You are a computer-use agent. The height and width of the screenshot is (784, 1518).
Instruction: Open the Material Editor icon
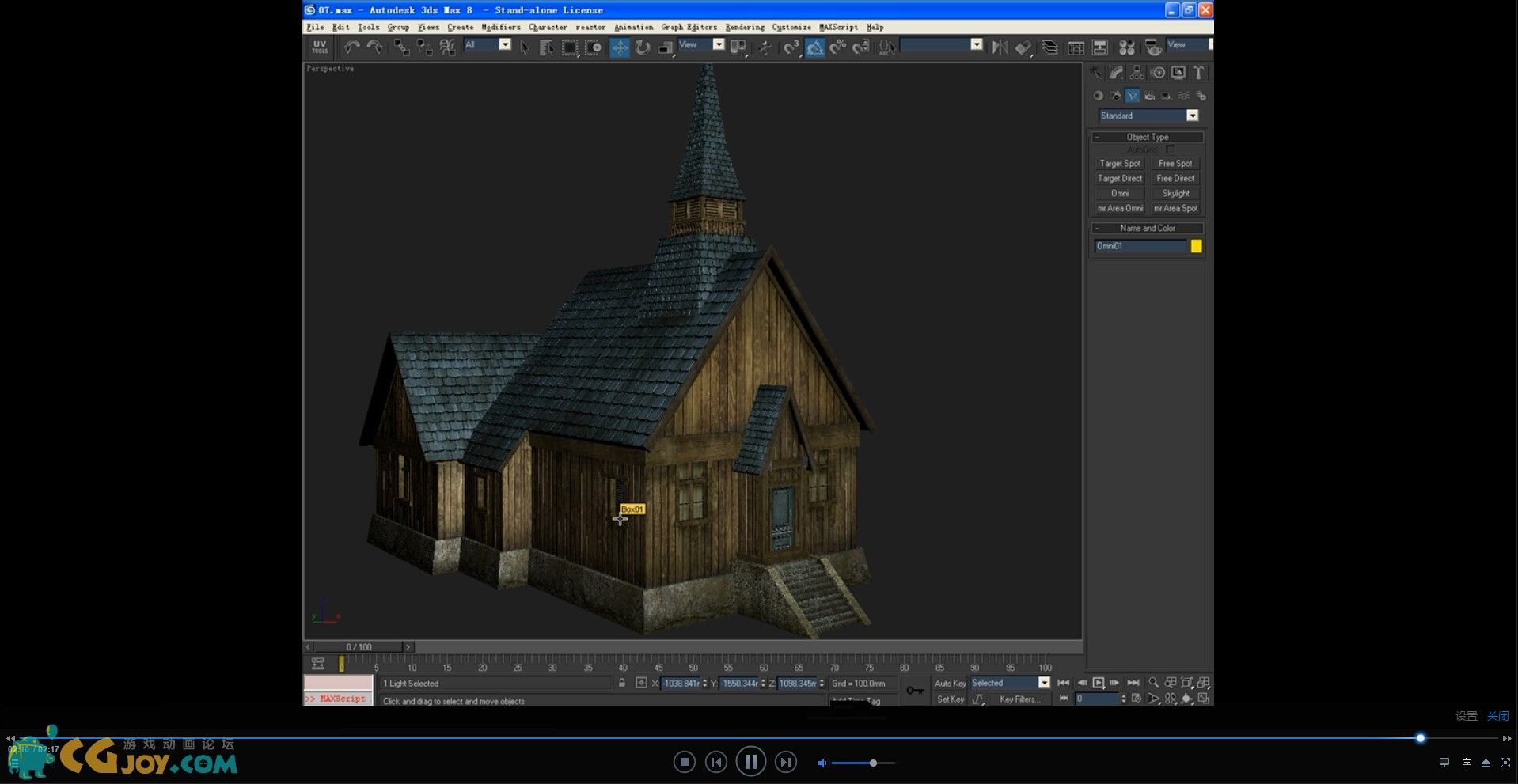point(1127,47)
